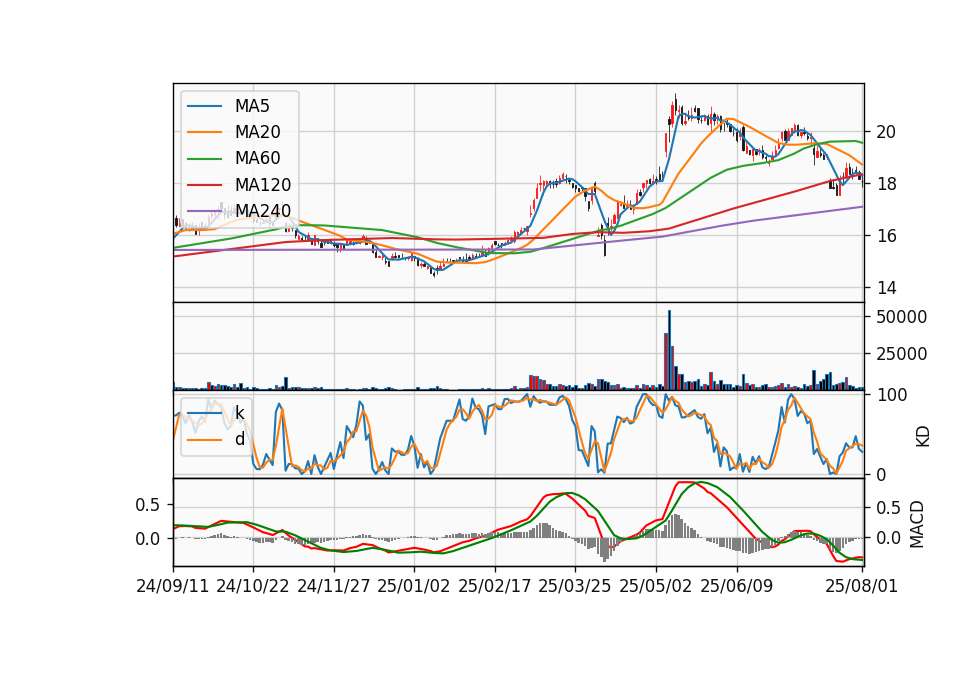Click the MA20 legend label
The width and height of the screenshot is (960, 690).
(257, 132)
